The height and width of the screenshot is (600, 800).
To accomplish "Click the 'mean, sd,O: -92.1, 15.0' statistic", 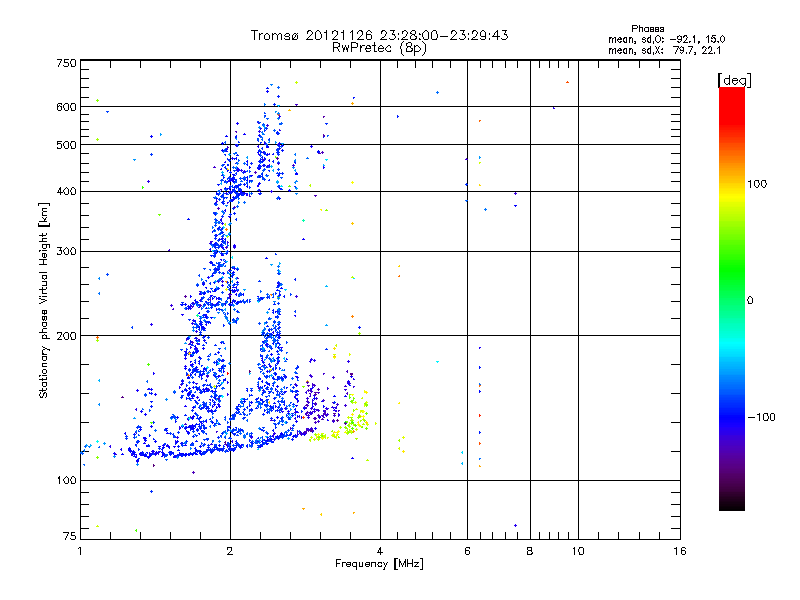I will coord(666,39).
